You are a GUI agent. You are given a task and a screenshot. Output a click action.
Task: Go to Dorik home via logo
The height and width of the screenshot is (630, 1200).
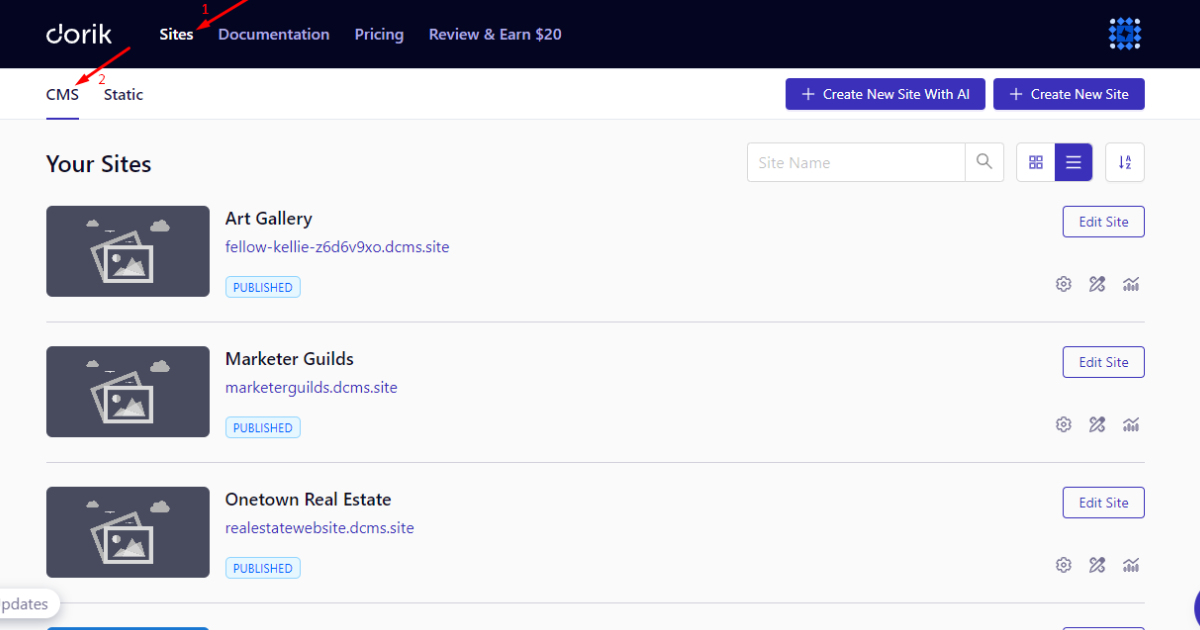(79, 34)
